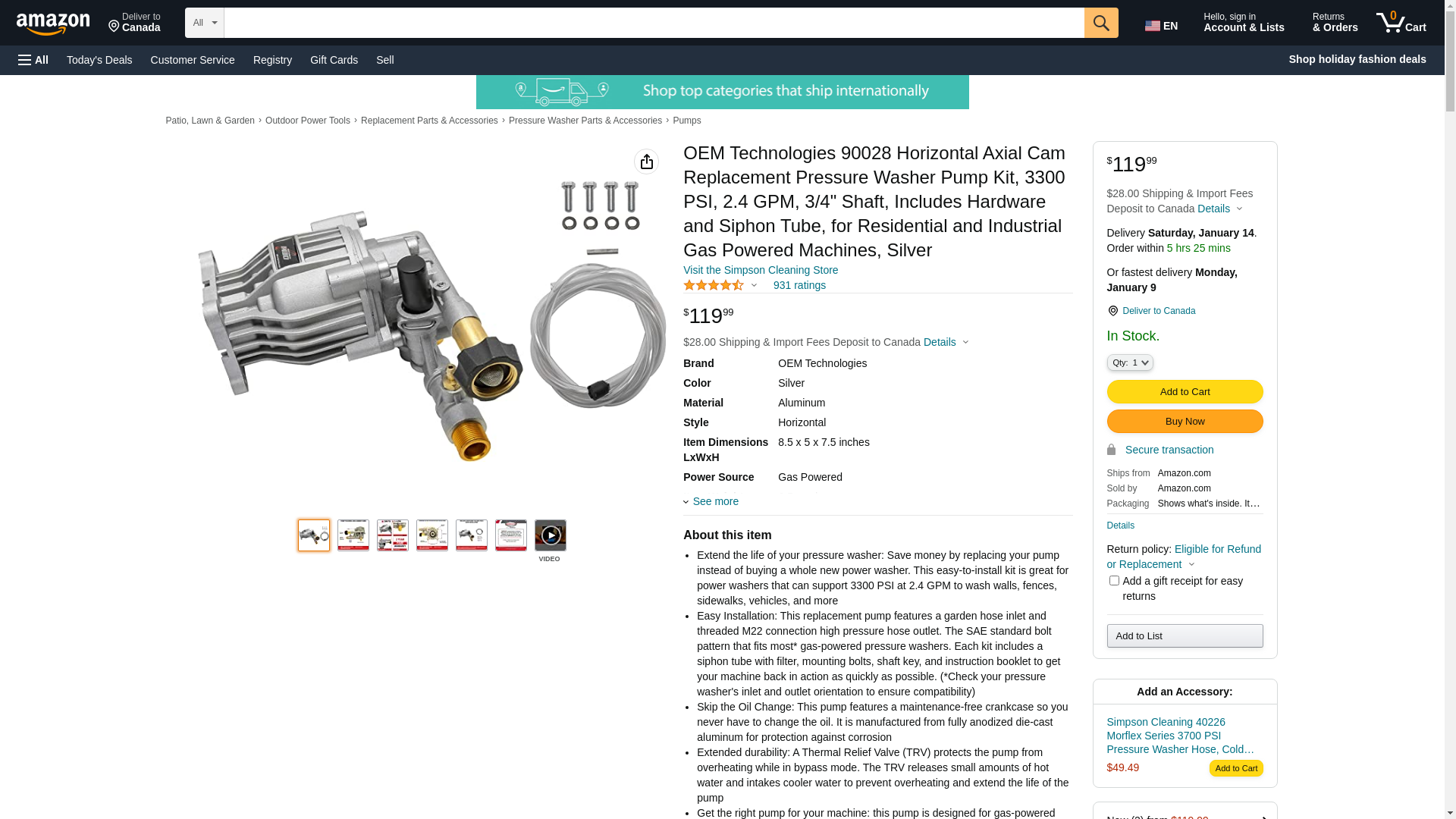Visit the Simpson Cleaning Store link
Image resolution: width=1456 pixels, height=819 pixels.
pyautogui.click(x=761, y=270)
